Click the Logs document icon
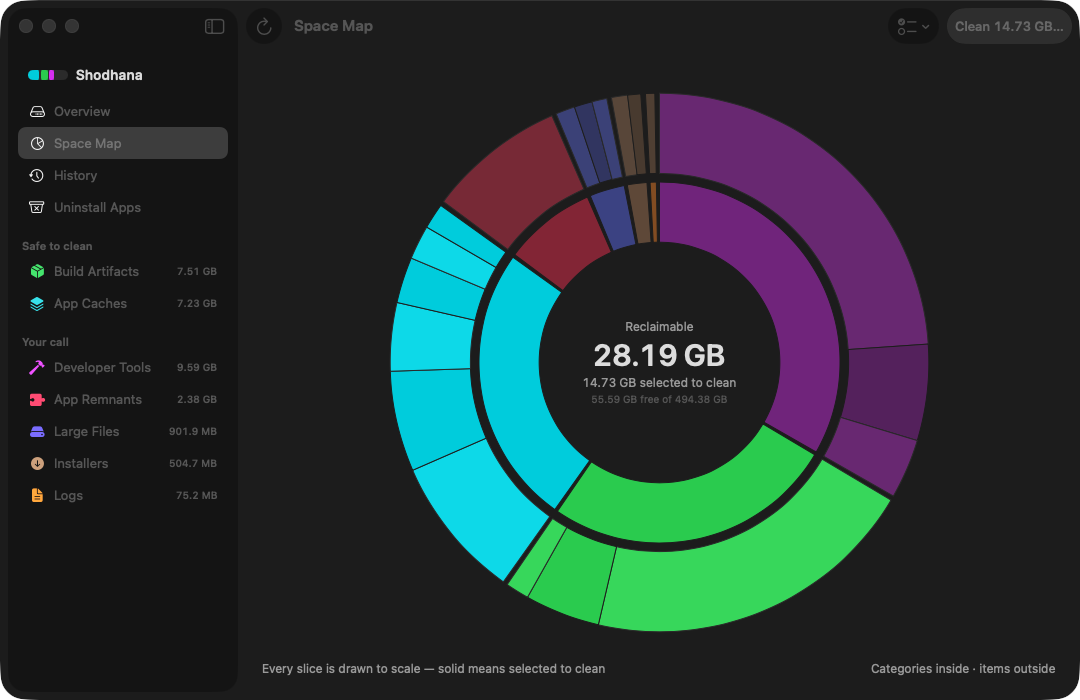 click(x=37, y=495)
